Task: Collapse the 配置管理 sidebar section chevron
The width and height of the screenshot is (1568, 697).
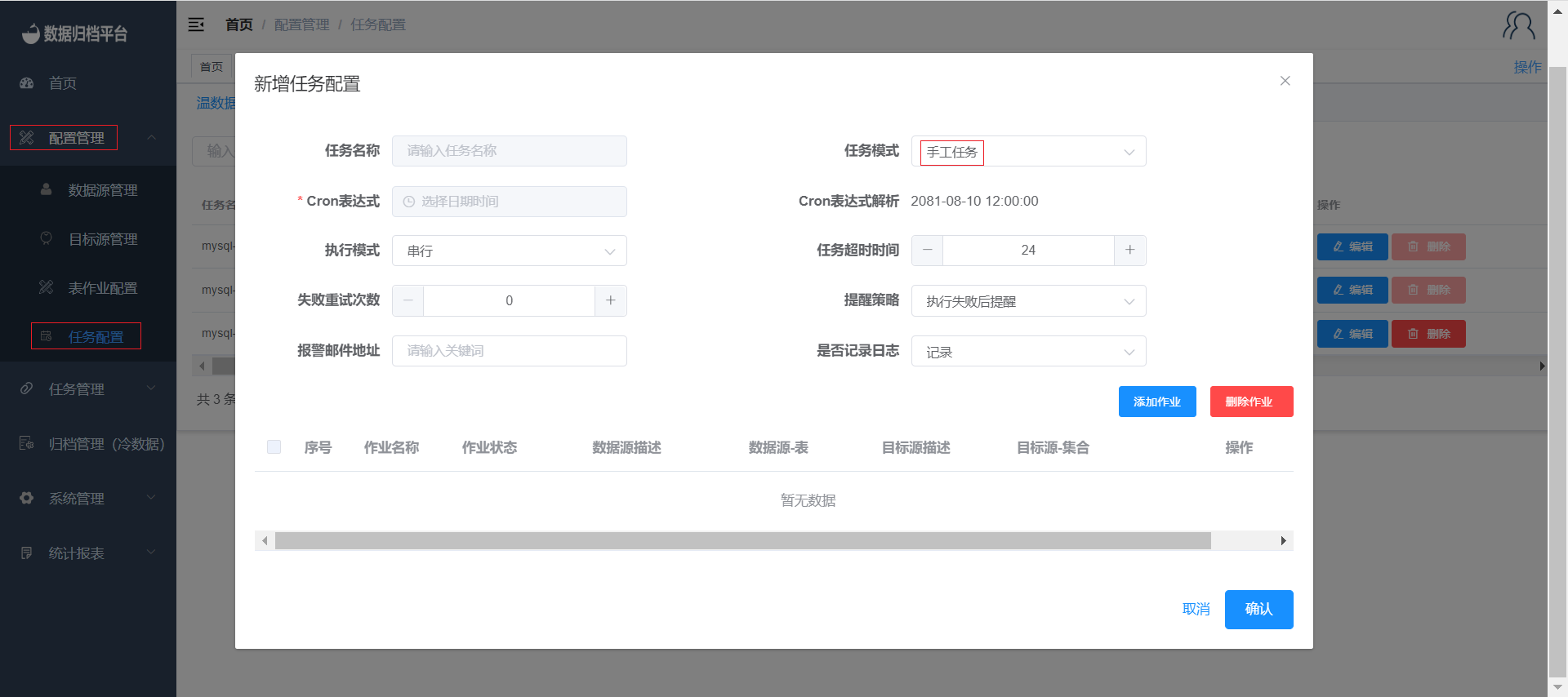Action: (x=151, y=137)
